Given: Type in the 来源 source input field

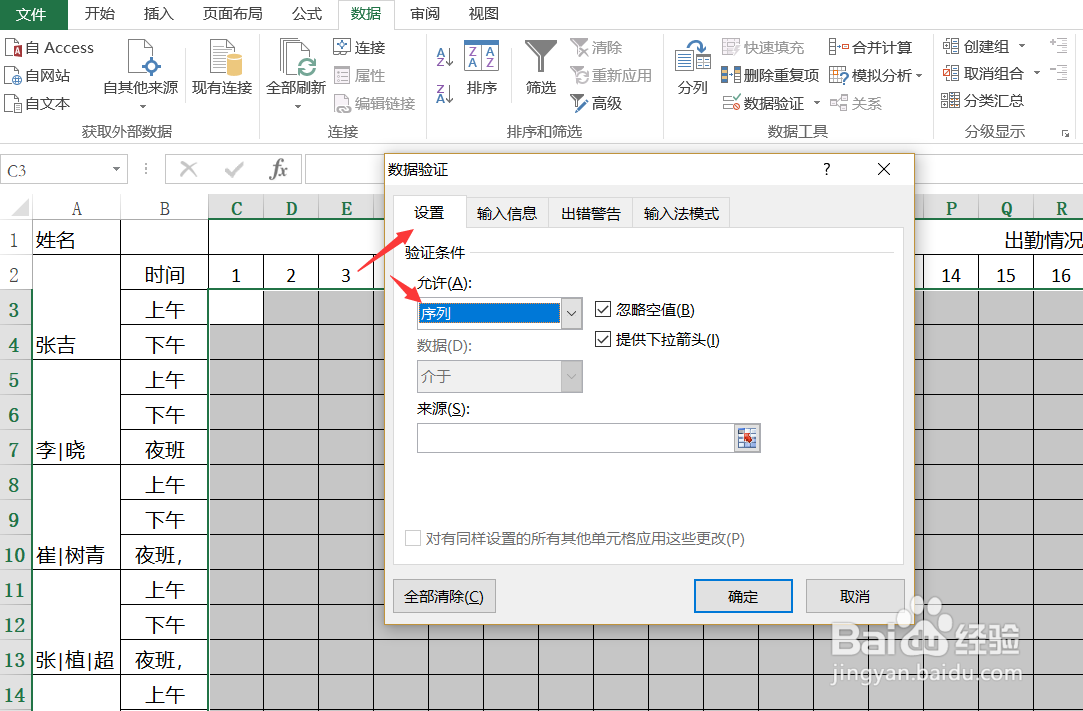Looking at the screenshot, I should [x=575, y=438].
